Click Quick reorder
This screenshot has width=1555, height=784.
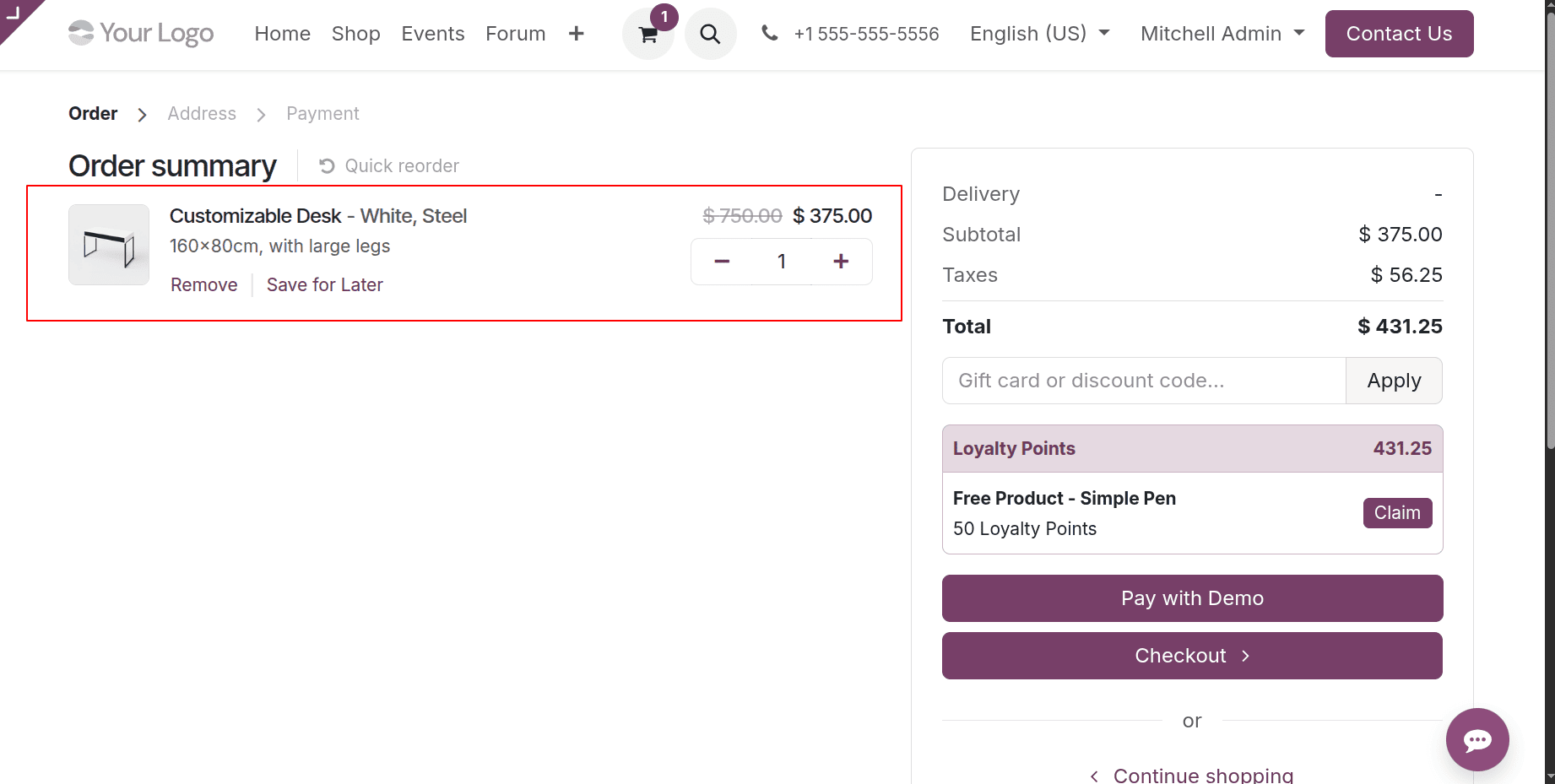pos(389,165)
